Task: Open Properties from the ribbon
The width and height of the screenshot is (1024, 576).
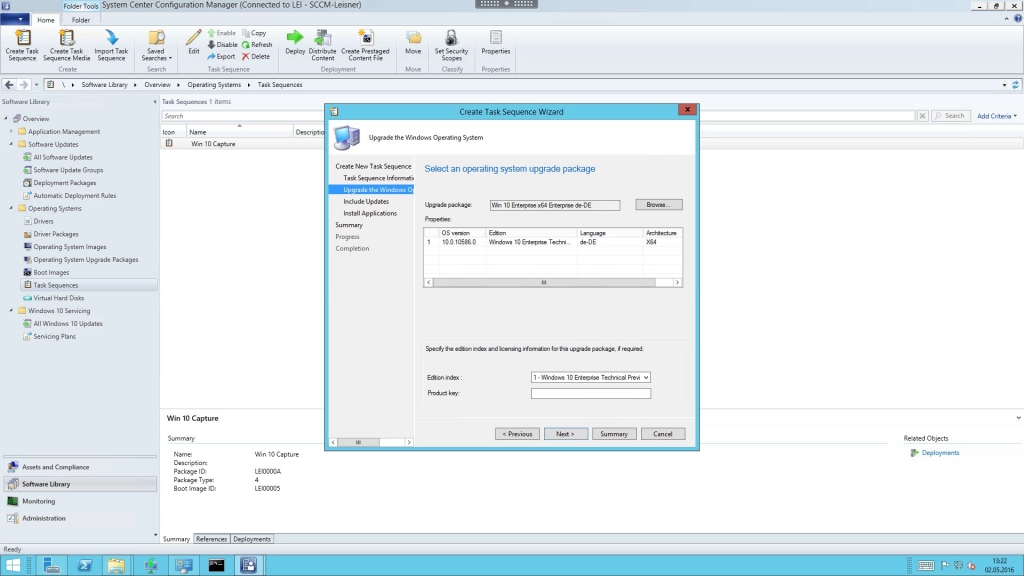Action: (x=496, y=42)
